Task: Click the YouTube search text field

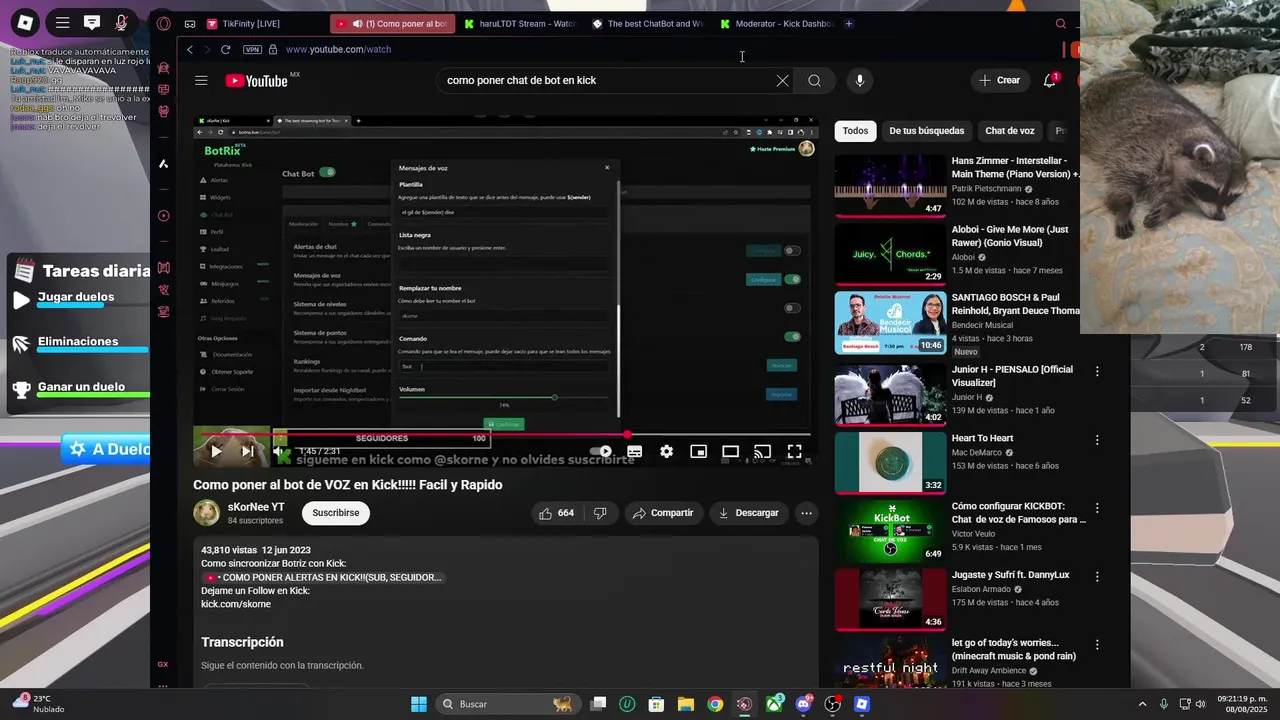Action: 605,80
